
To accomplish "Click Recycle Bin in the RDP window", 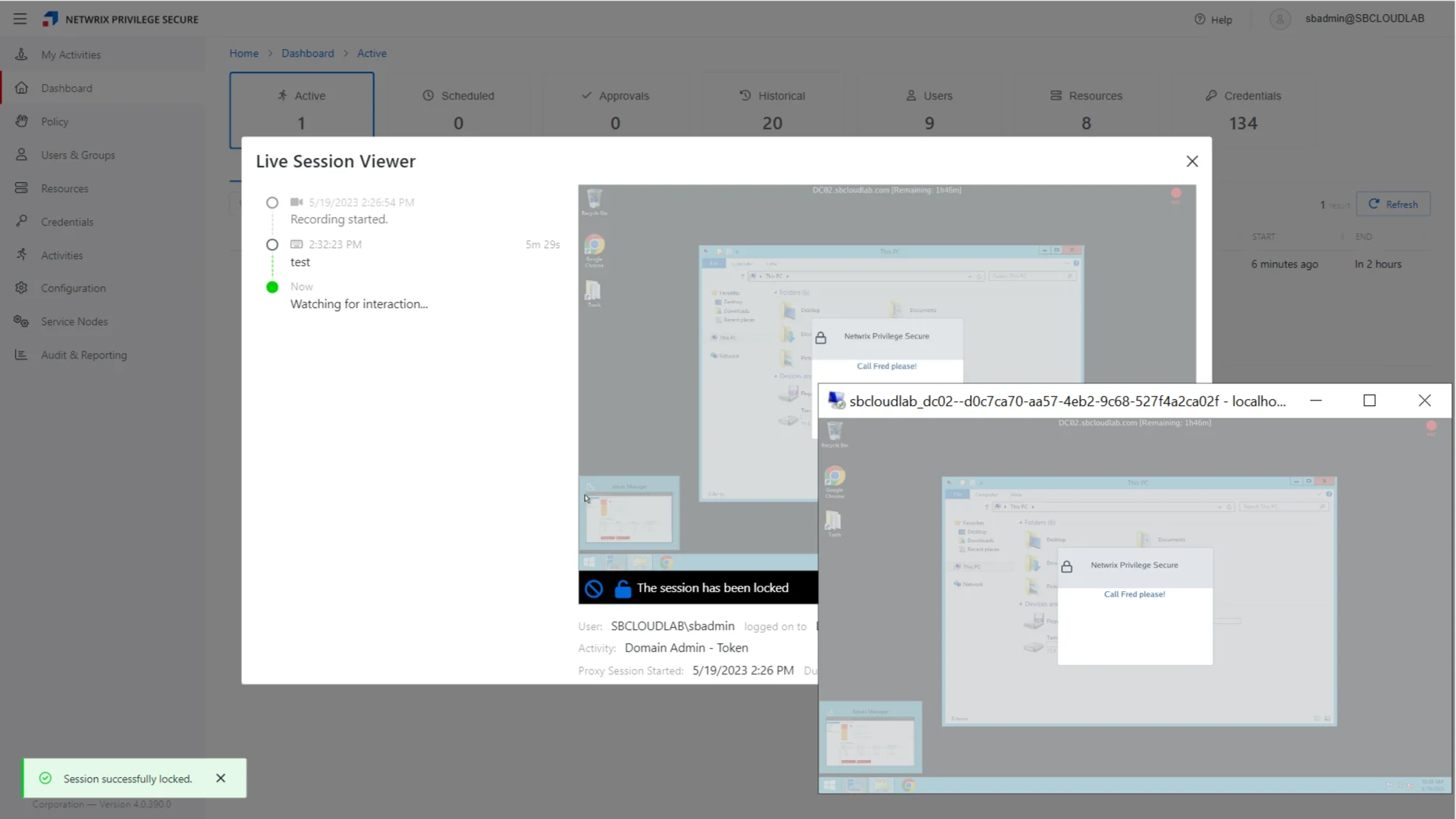I will (x=835, y=434).
